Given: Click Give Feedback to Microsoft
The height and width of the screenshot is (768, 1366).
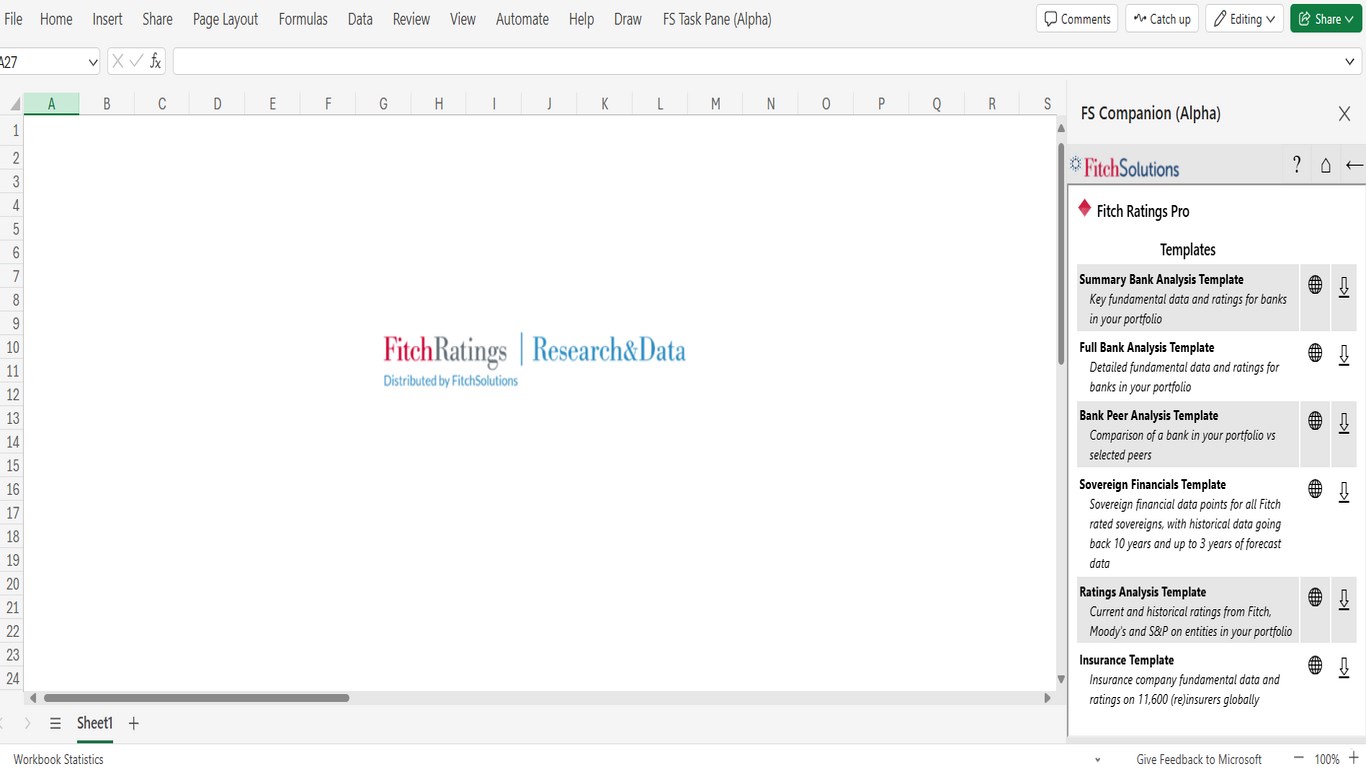Looking at the screenshot, I should pos(1199,759).
